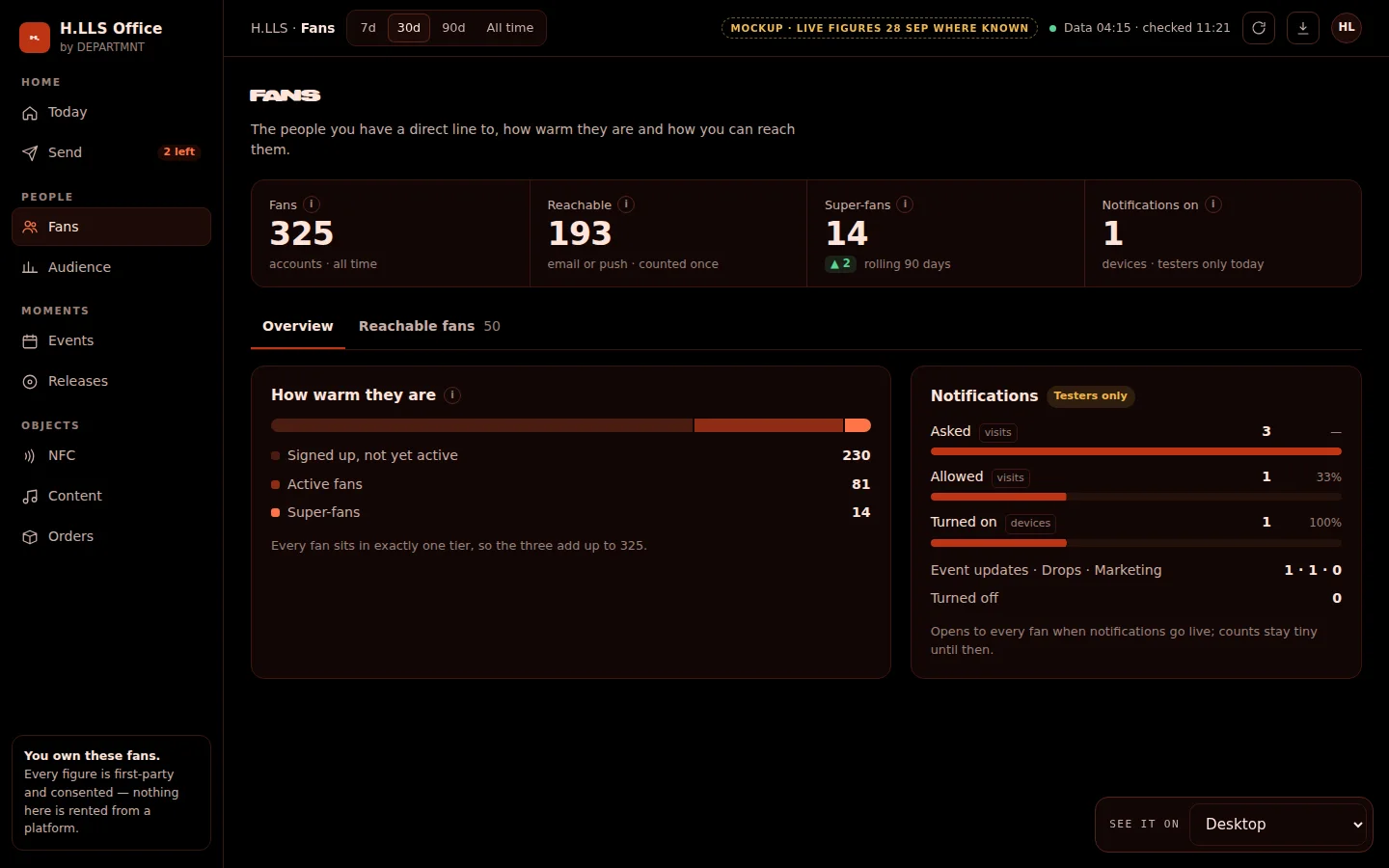Click the download export icon button

coord(1303,28)
